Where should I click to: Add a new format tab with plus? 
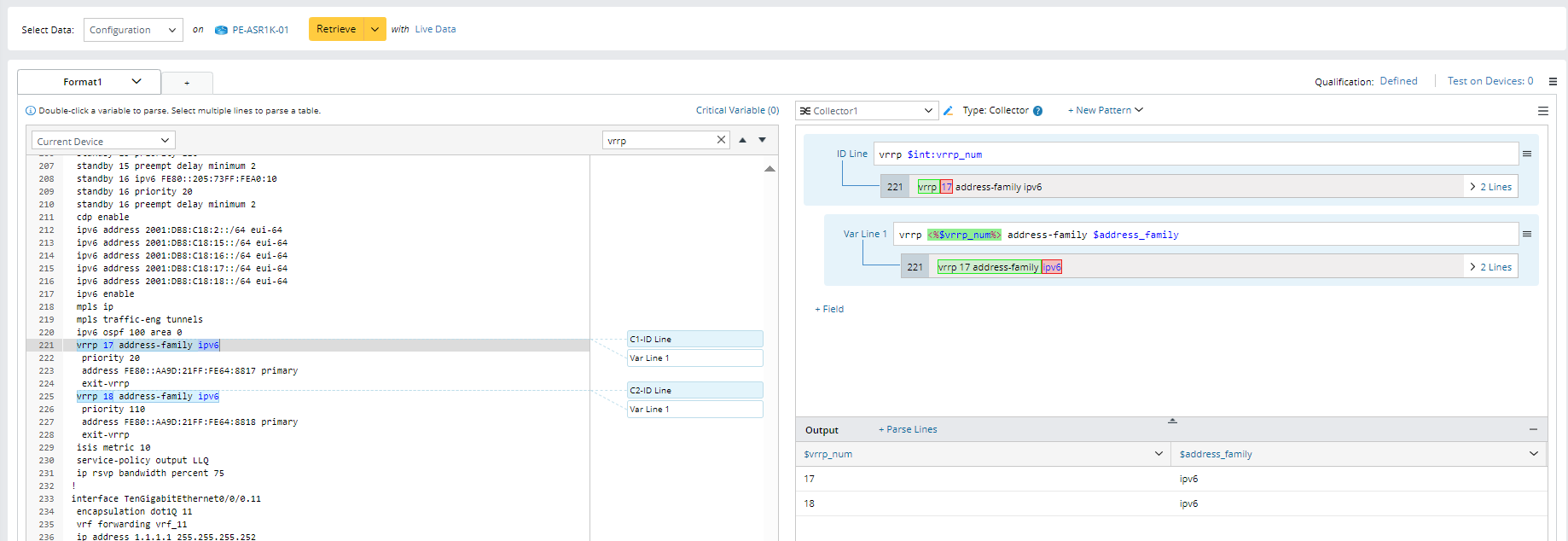[187, 83]
